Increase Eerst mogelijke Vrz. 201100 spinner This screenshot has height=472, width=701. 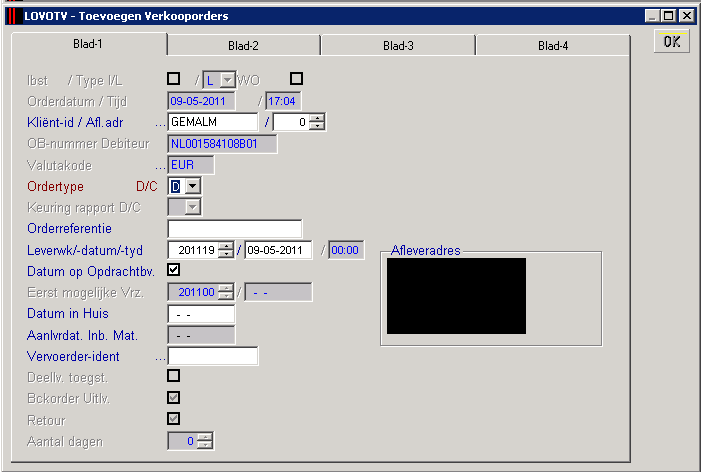pos(226,288)
